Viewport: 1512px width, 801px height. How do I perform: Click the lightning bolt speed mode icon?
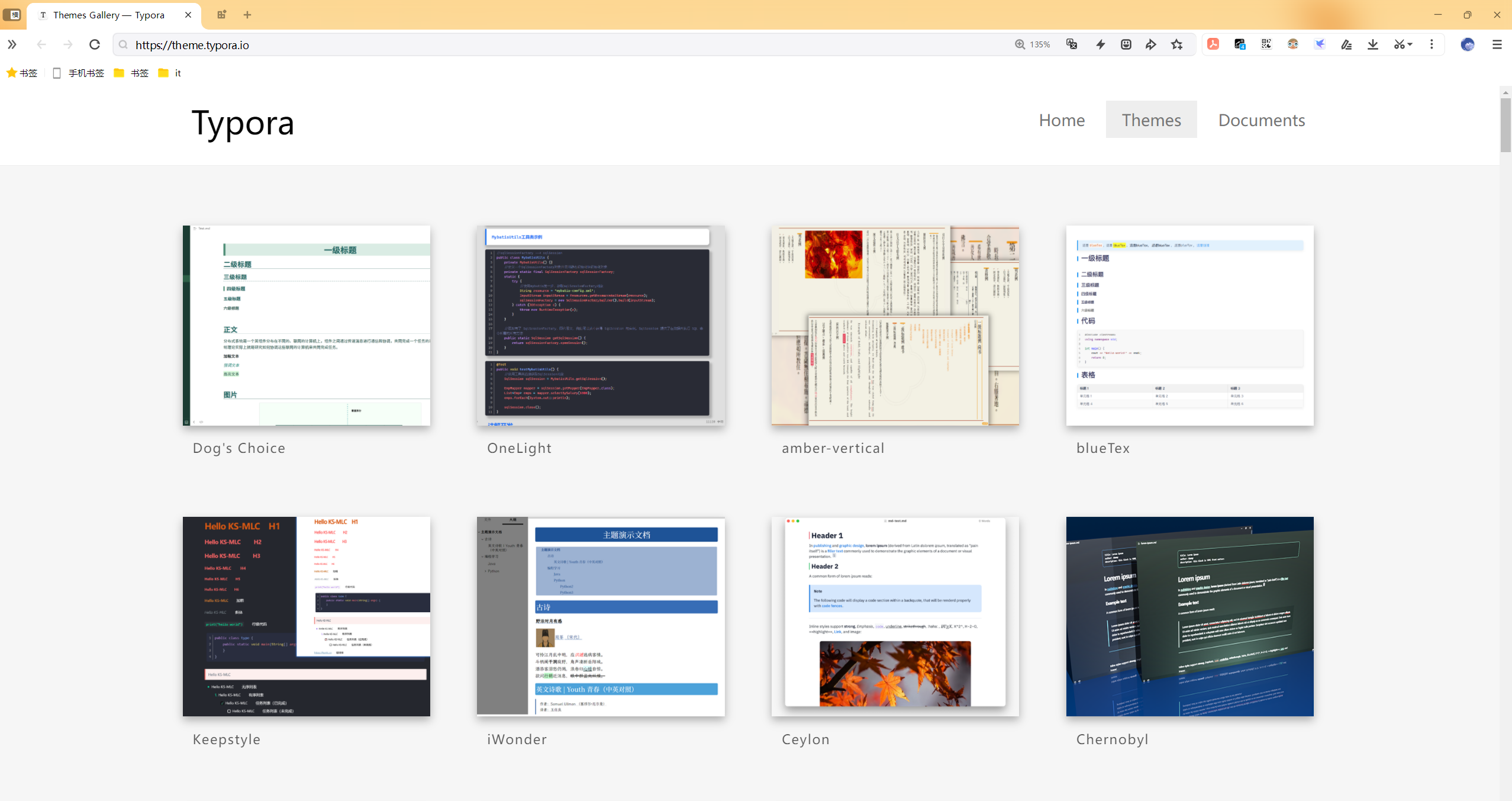point(1100,44)
